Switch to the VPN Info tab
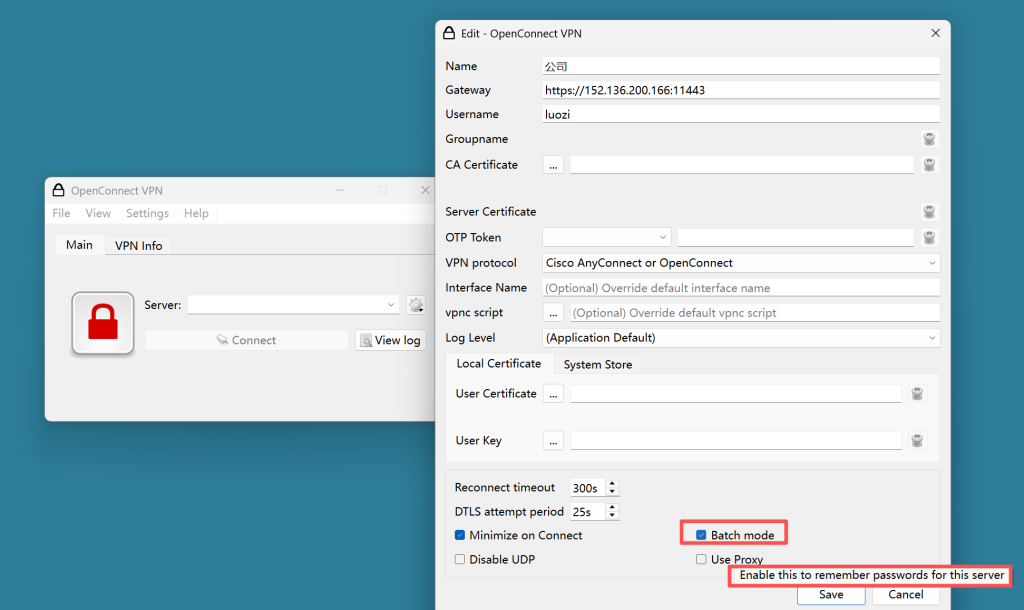The height and width of the screenshot is (610, 1024). [138, 245]
